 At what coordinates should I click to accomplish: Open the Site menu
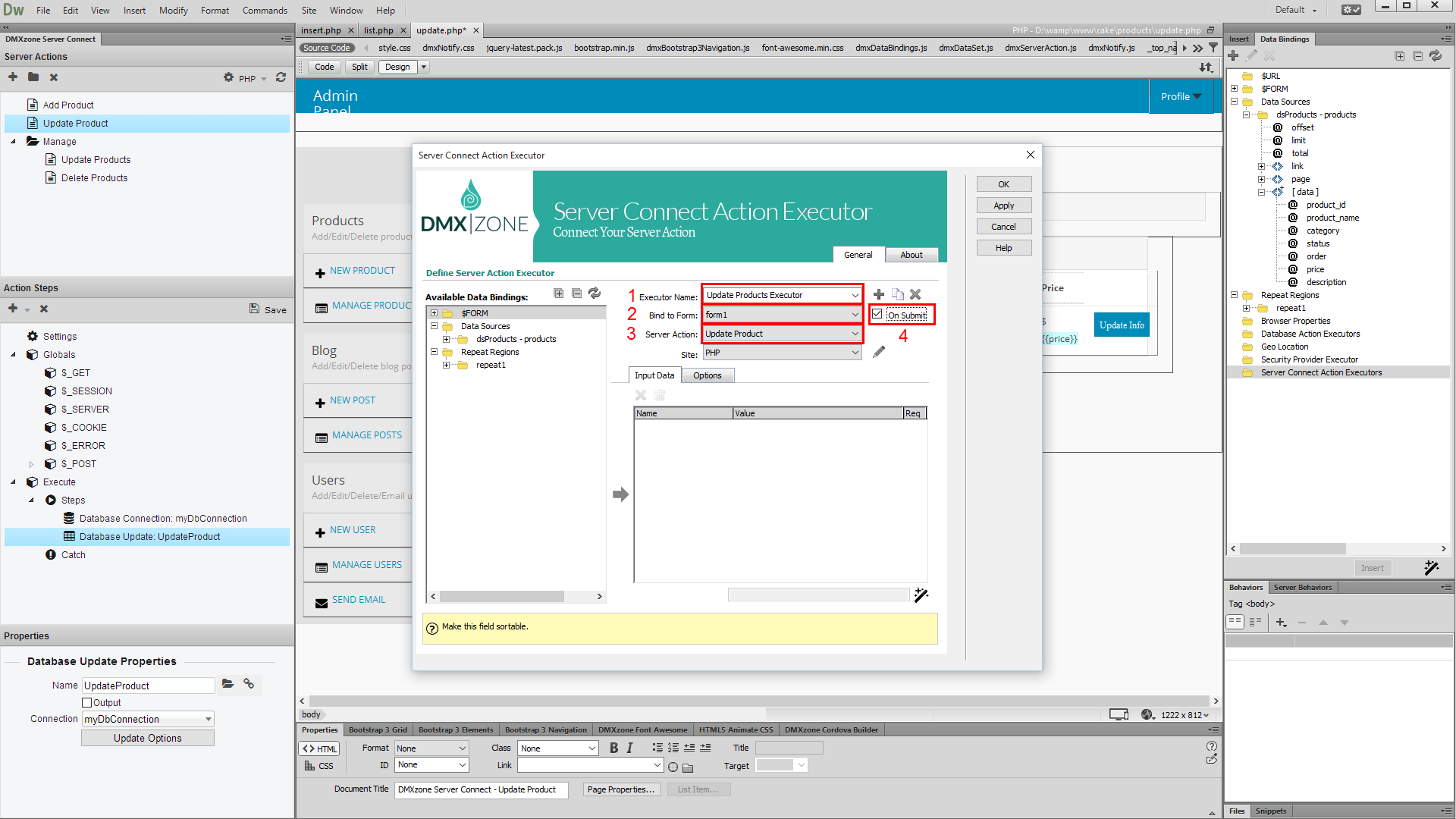click(309, 10)
